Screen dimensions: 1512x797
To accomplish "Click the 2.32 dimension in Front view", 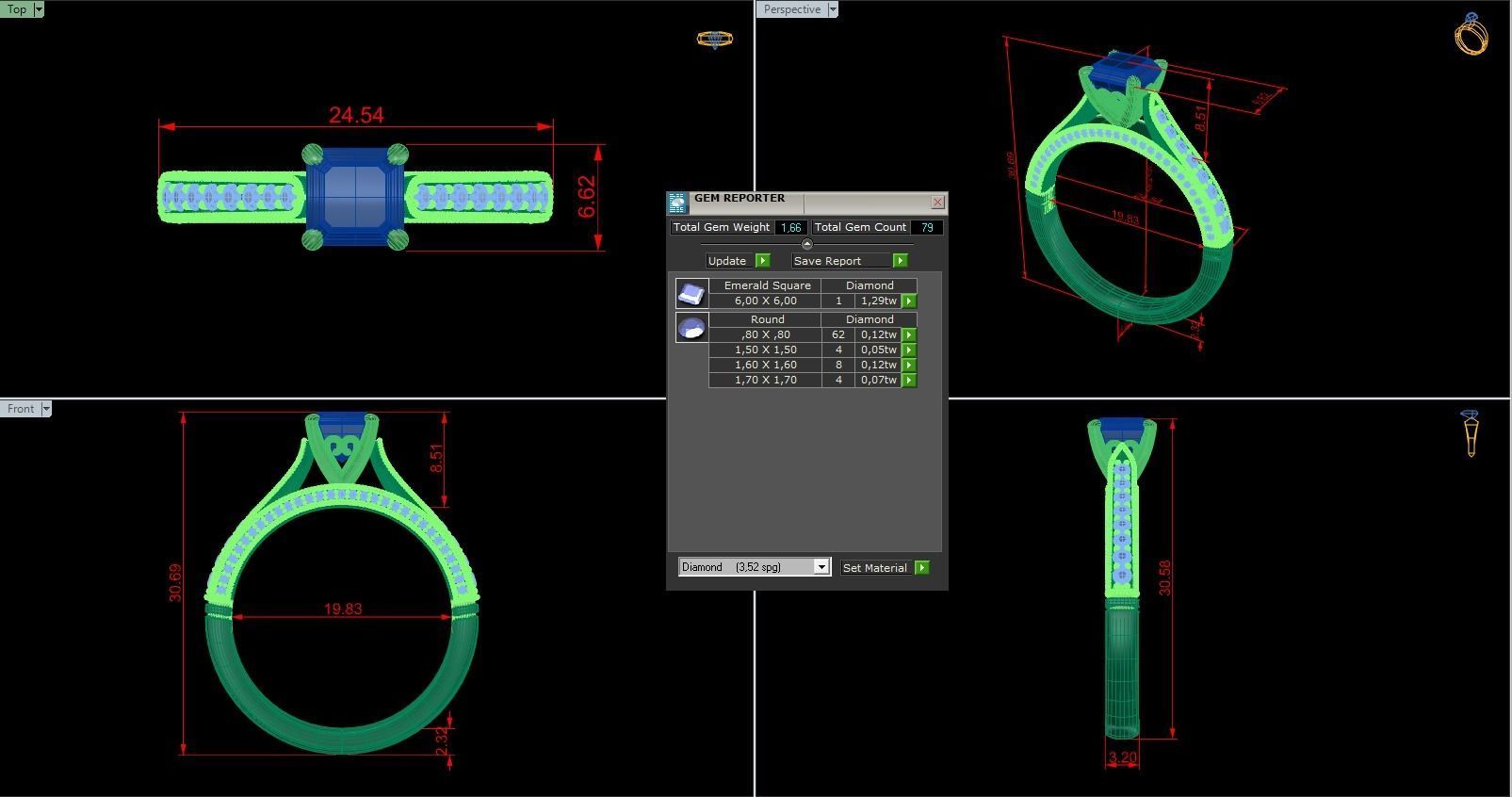I will click(x=443, y=741).
